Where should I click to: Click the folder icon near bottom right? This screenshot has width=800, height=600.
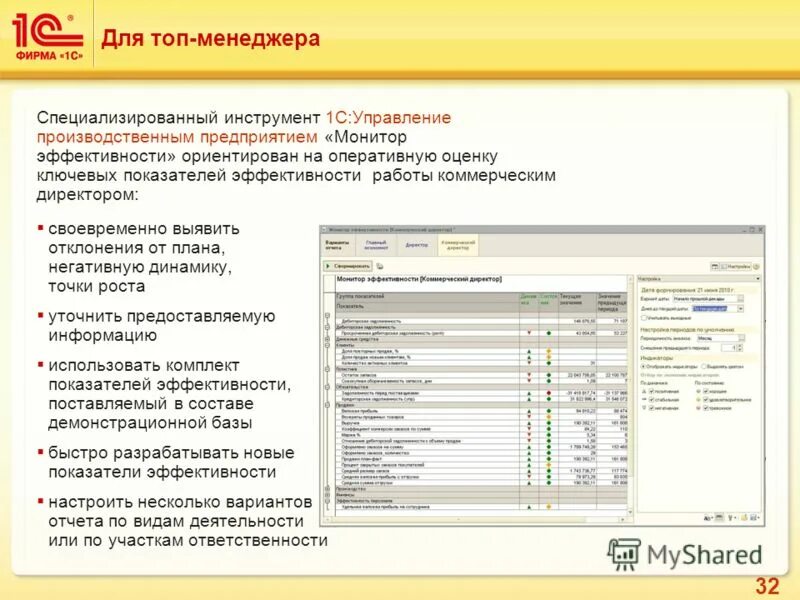[745, 517]
